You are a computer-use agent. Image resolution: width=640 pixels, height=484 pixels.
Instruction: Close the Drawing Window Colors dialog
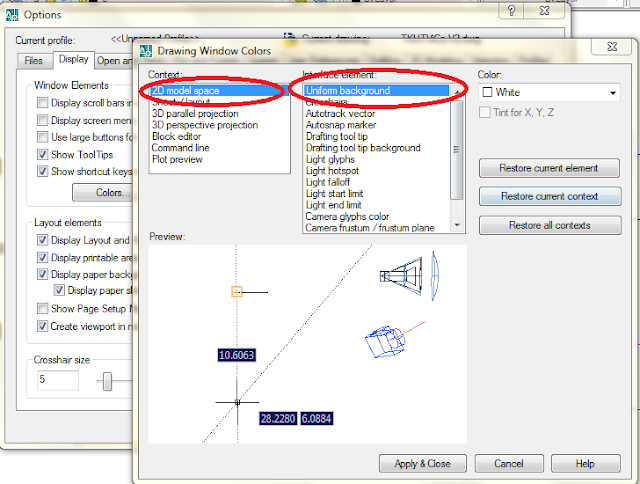pyautogui.click(x=612, y=47)
